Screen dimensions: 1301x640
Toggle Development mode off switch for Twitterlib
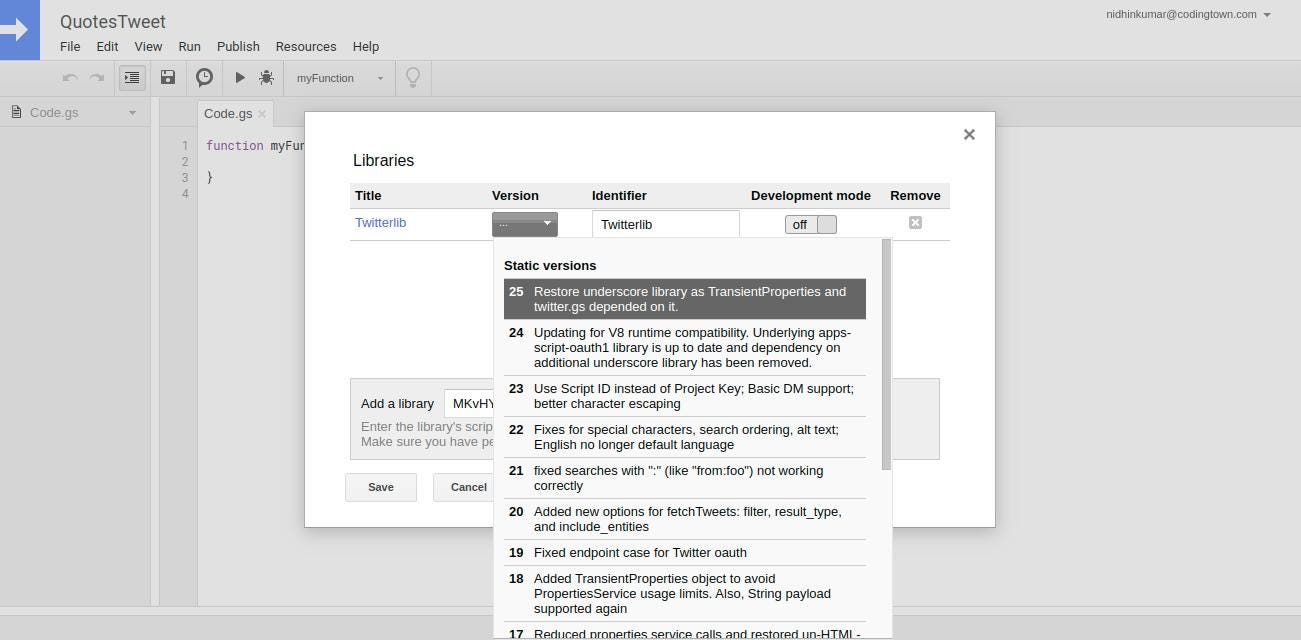coord(810,224)
